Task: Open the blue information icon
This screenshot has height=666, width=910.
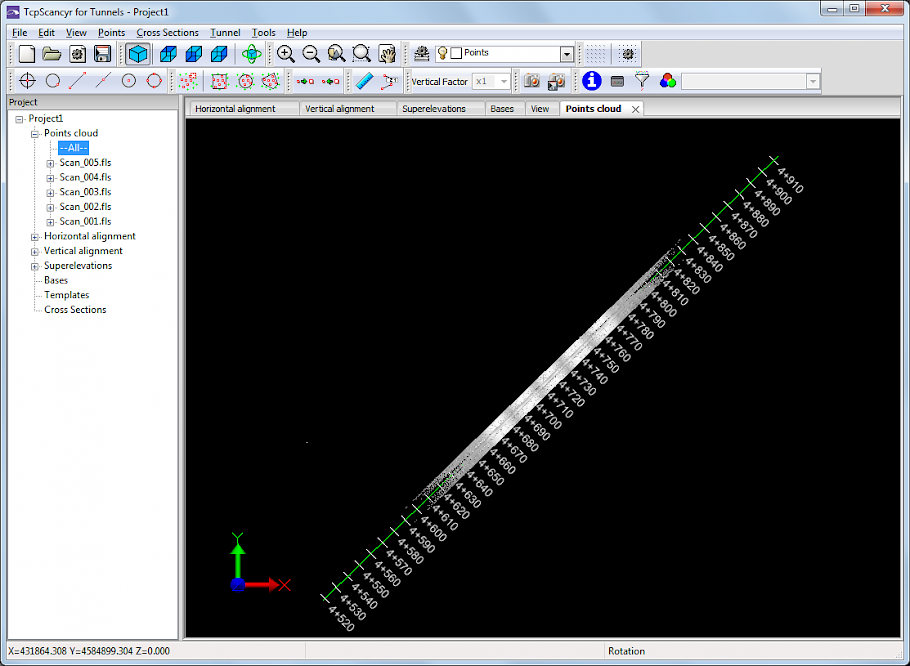Action: click(x=592, y=81)
